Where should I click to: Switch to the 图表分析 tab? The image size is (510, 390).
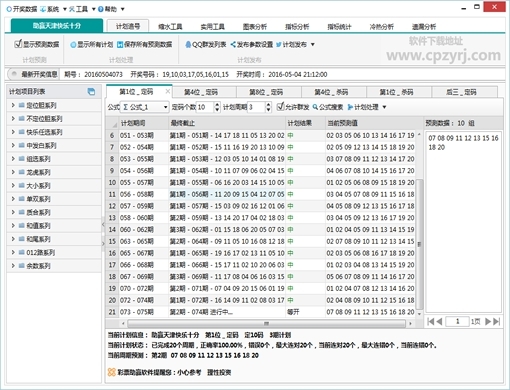[x=255, y=27]
